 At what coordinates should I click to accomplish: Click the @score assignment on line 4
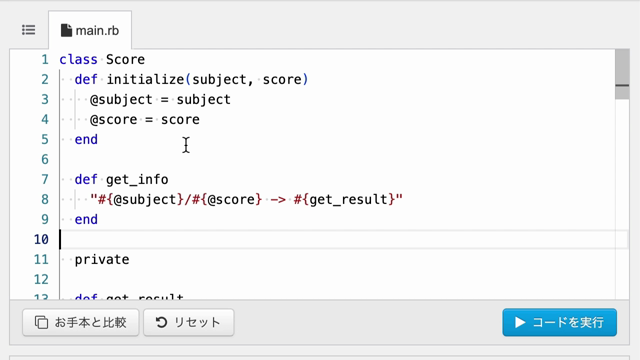tap(145, 120)
